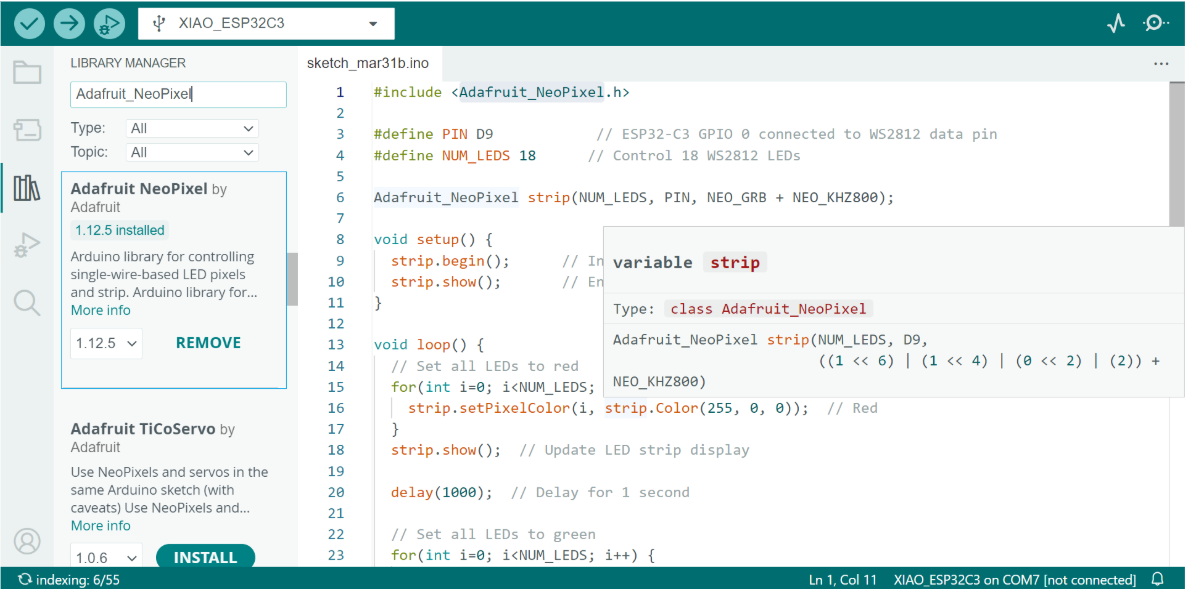Open the user account profile icon

pyautogui.click(x=28, y=541)
